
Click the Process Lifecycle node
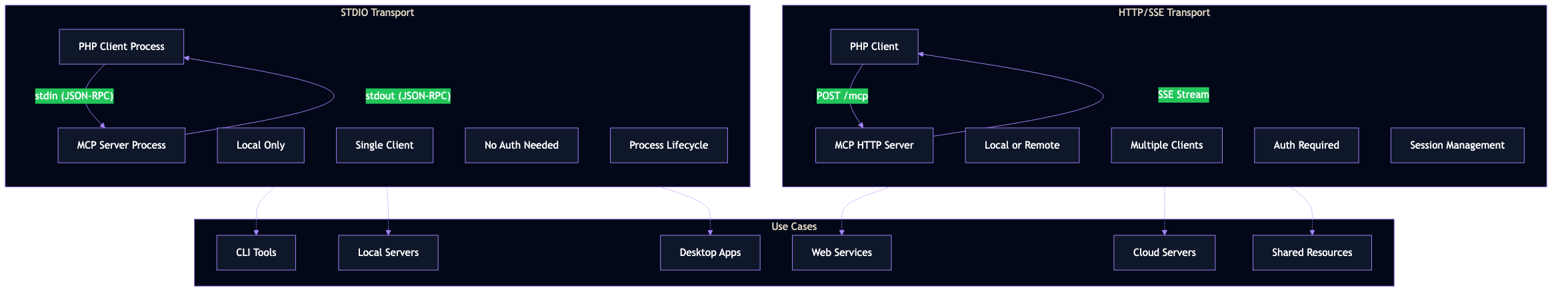(x=669, y=145)
